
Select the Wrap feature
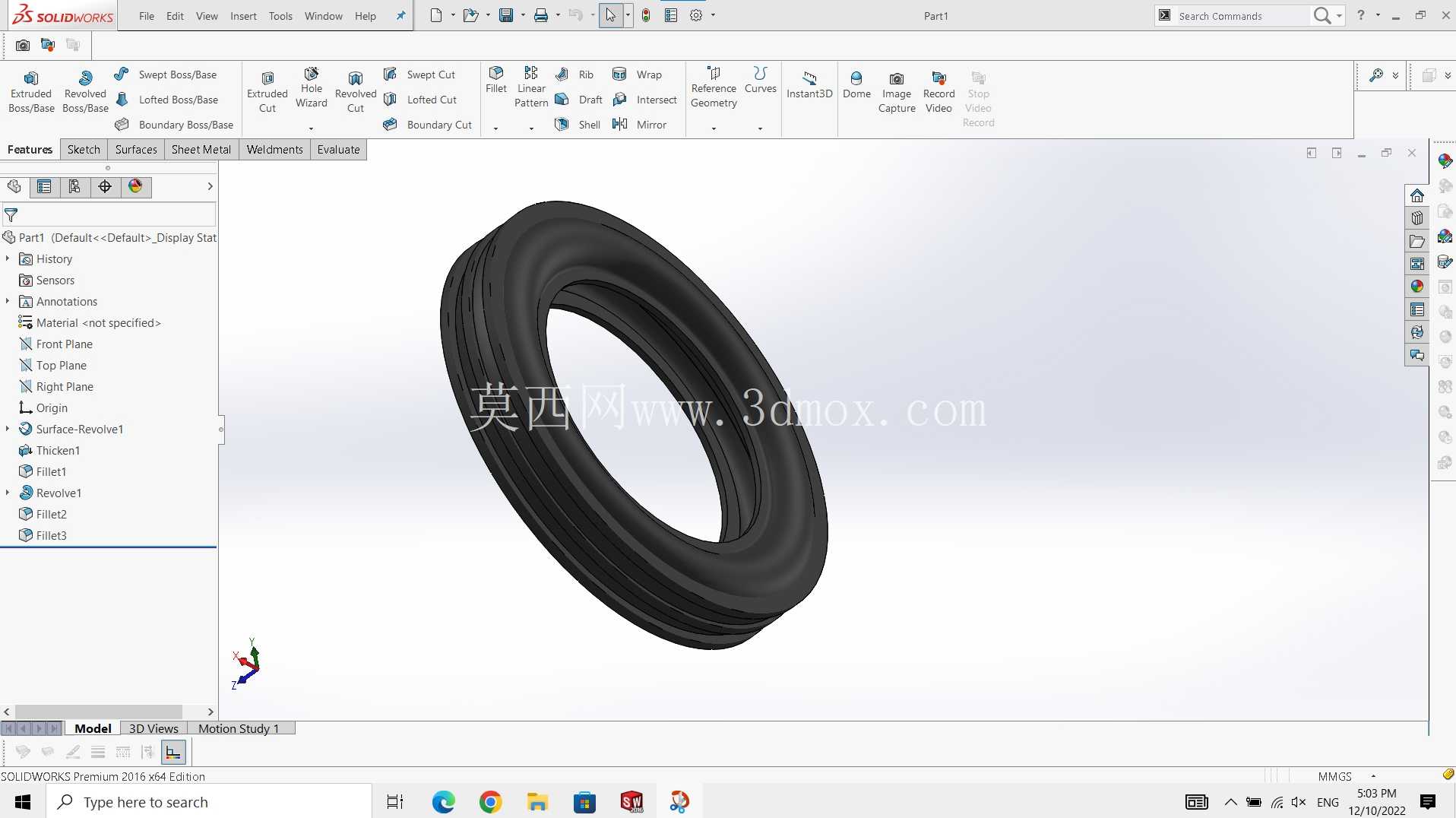[638, 75]
